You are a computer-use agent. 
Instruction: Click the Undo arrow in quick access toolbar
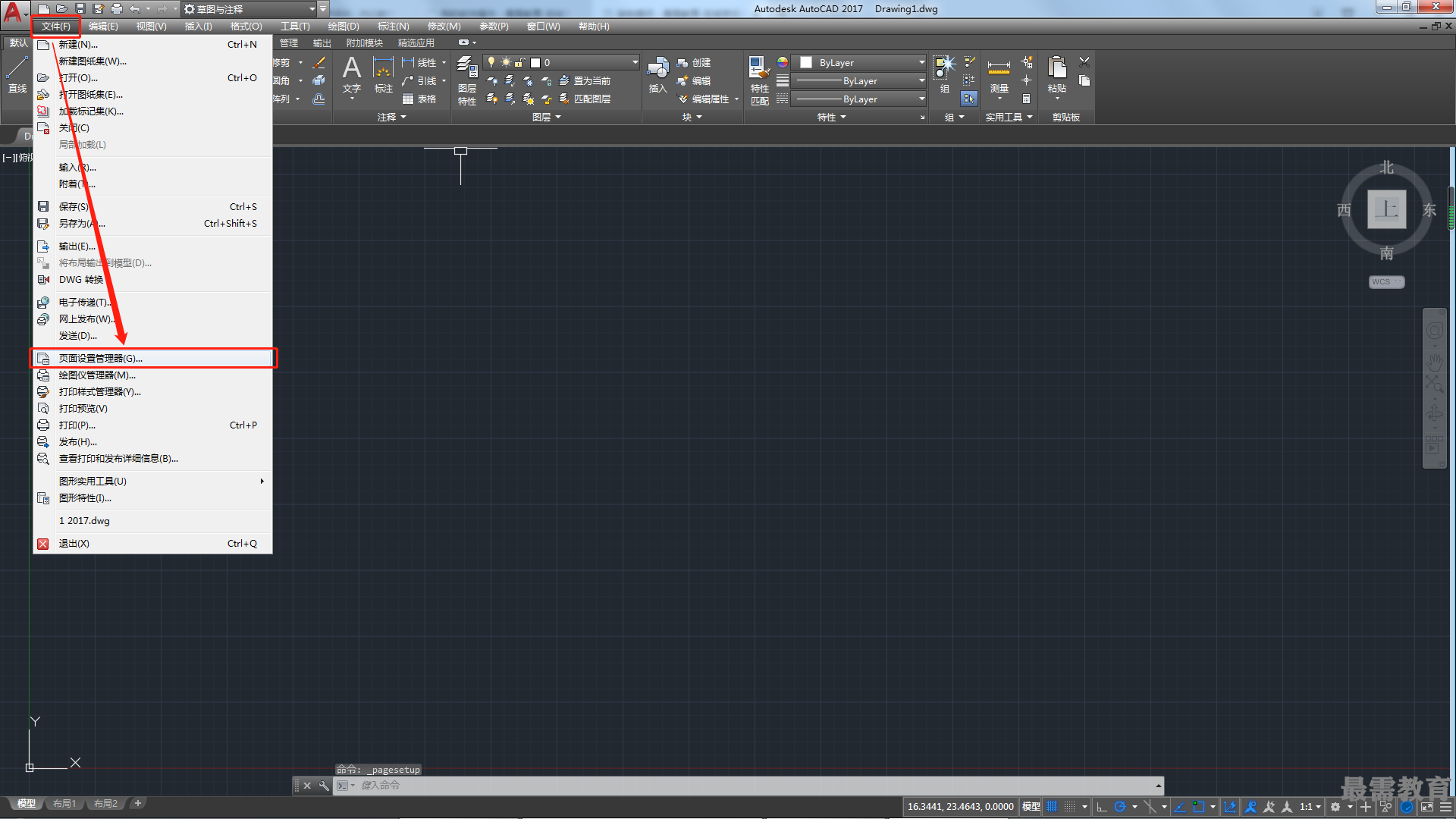click(134, 9)
